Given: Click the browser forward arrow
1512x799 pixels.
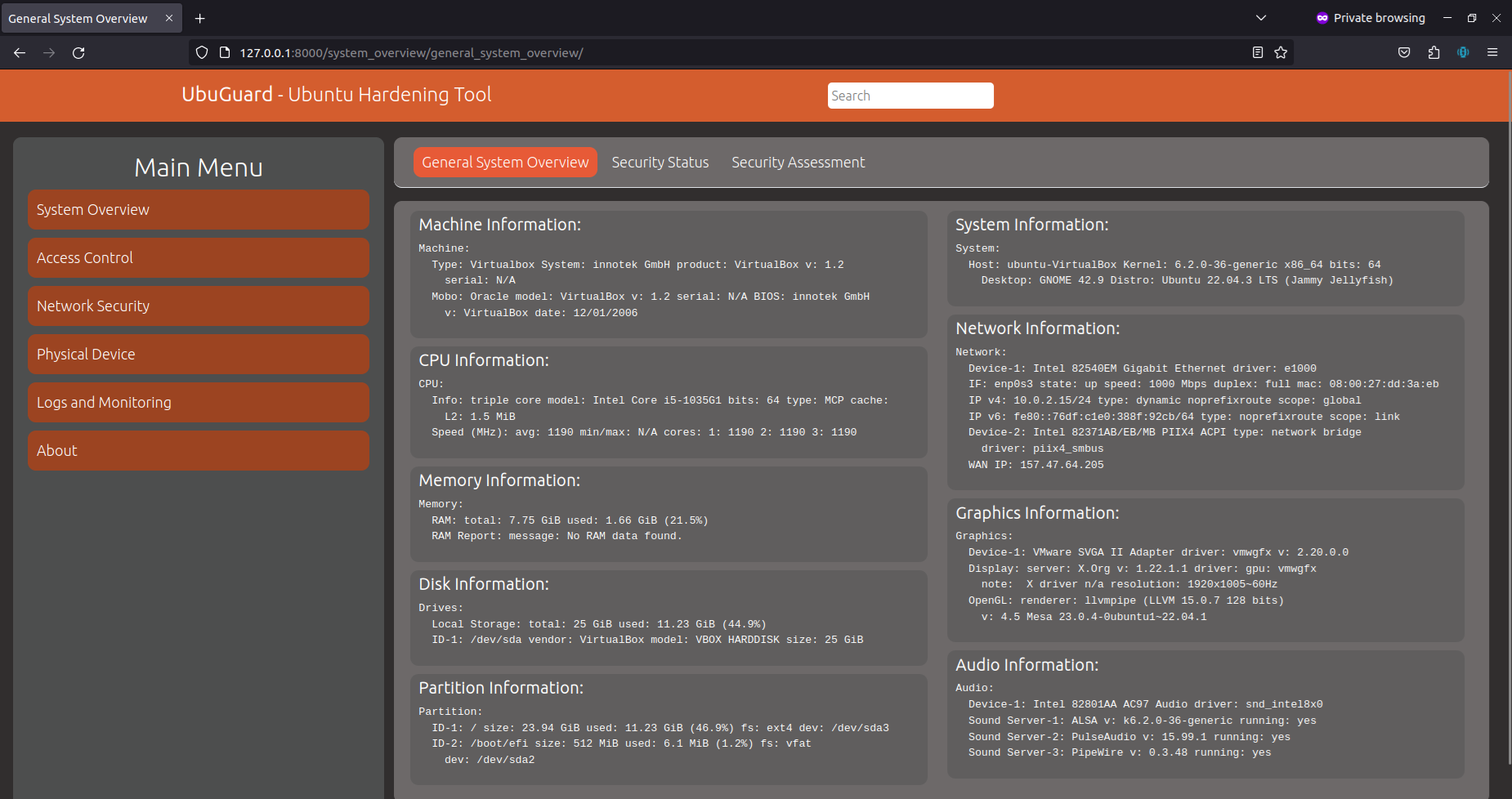Looking at the screenshot, I should tap(49, 52).
